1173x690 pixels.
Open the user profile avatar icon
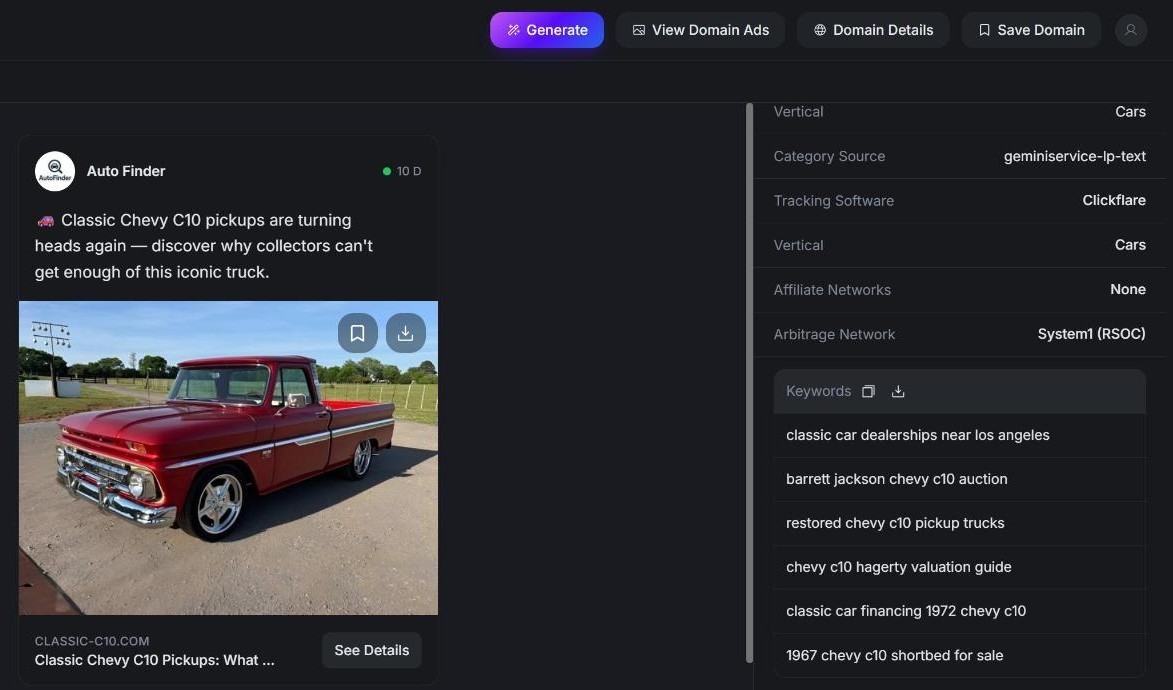(x=1130, y=30)
